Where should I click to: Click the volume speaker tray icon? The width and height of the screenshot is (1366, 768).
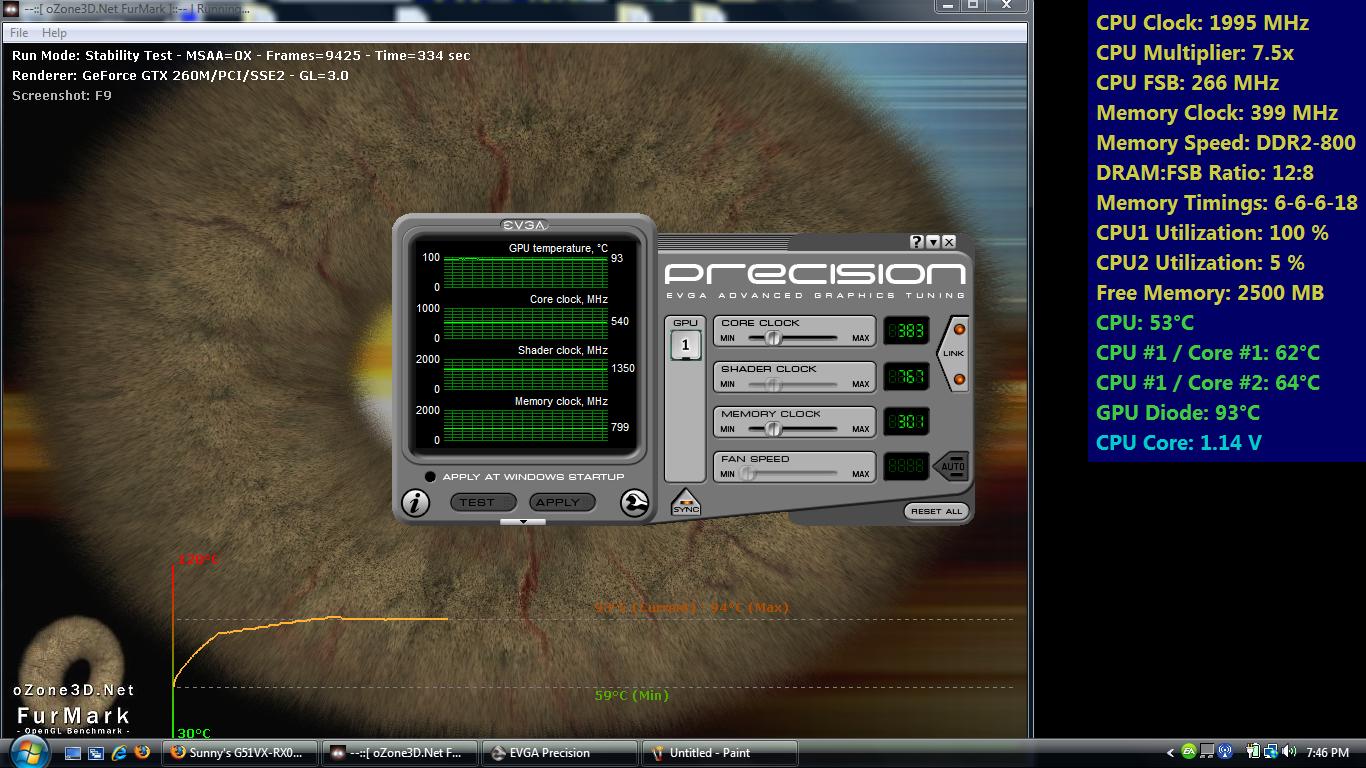1290,752
